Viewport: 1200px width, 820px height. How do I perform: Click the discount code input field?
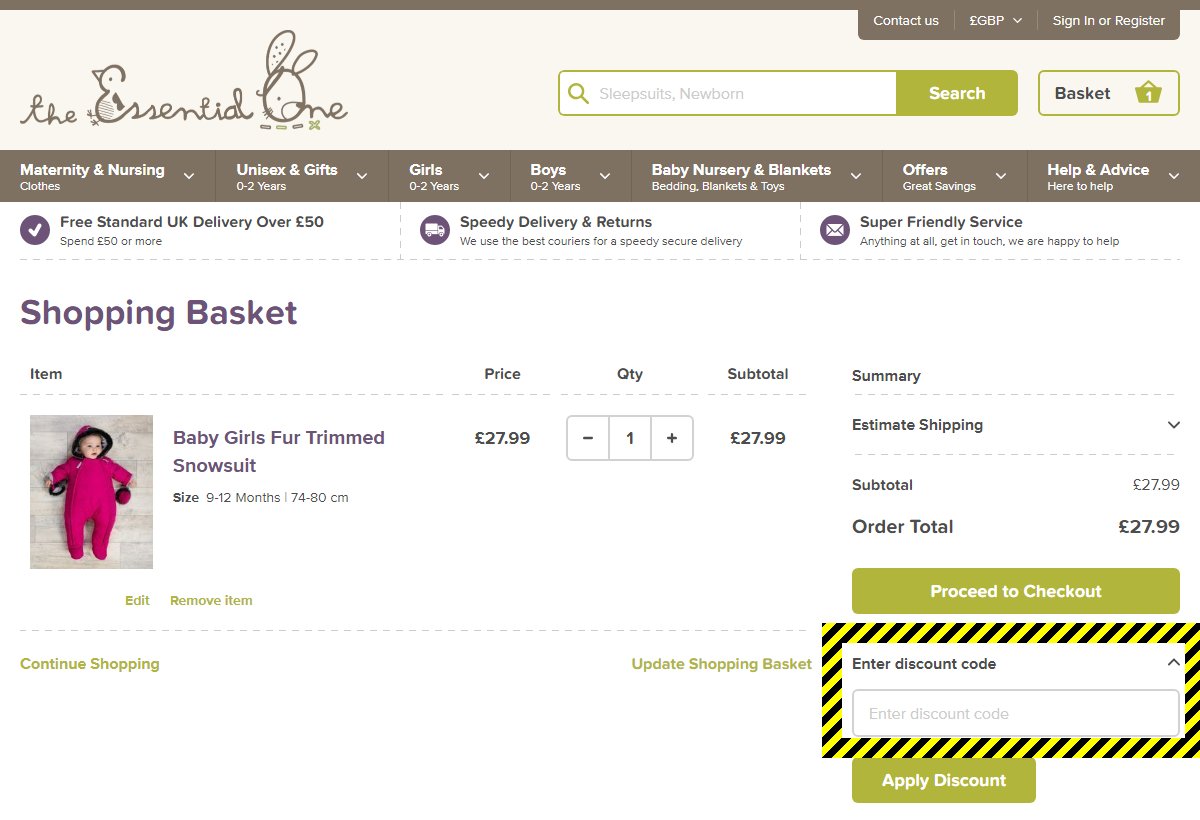(x=1015, y=713)
